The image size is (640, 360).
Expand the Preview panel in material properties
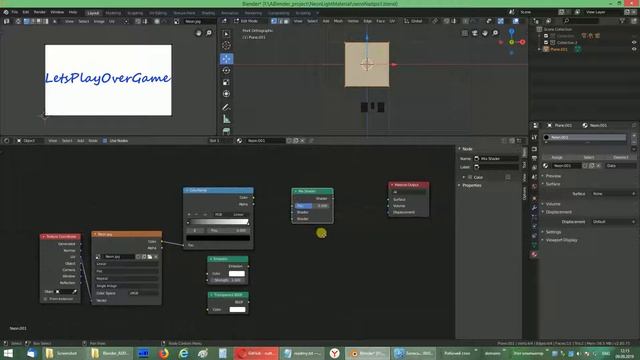(553, 176)
